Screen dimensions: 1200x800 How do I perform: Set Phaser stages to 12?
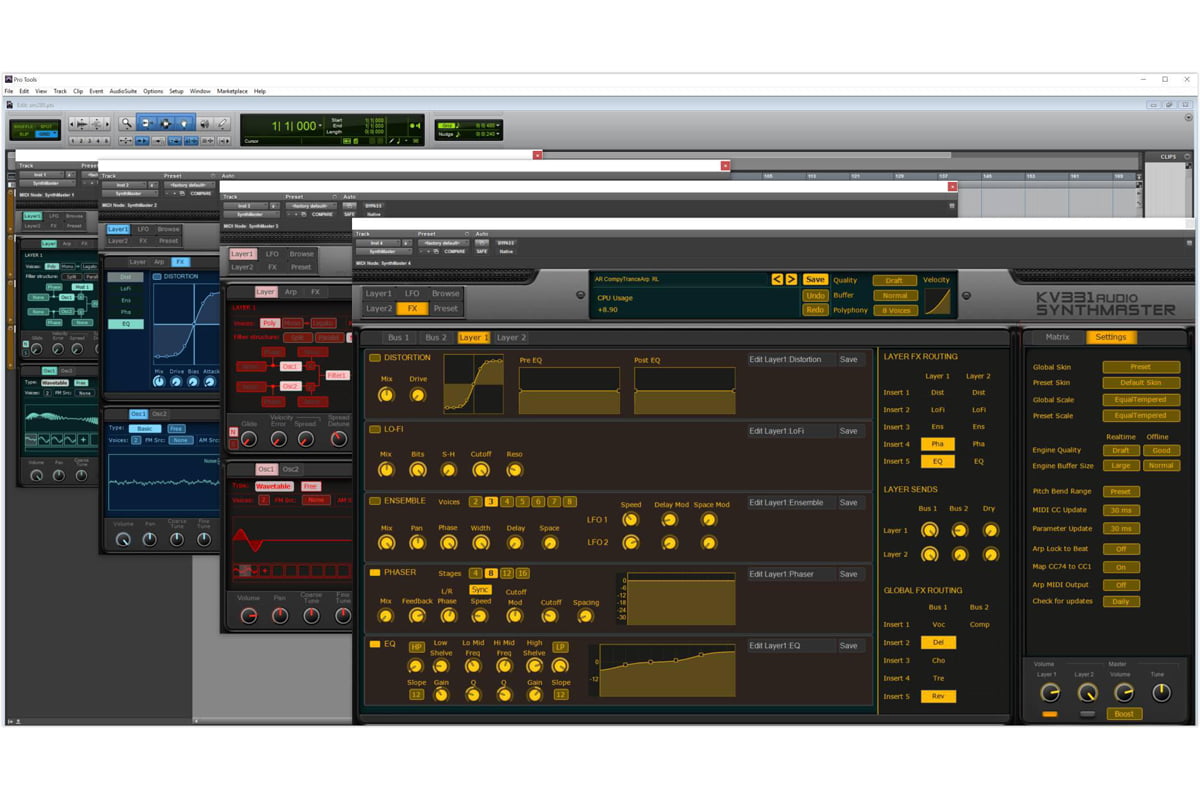[x=507, y=573]
